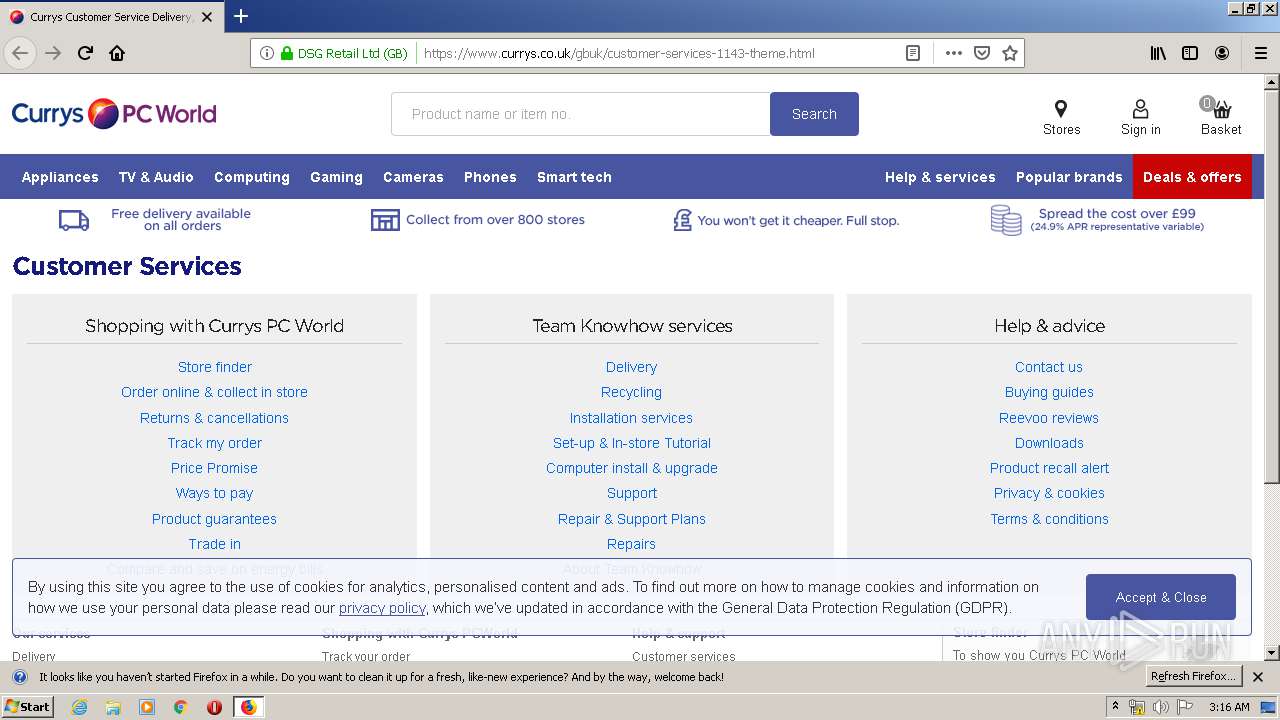Screen dimensions: 1280x720
Task: Open Product guarantees link
Action: (x=214, y=519)
